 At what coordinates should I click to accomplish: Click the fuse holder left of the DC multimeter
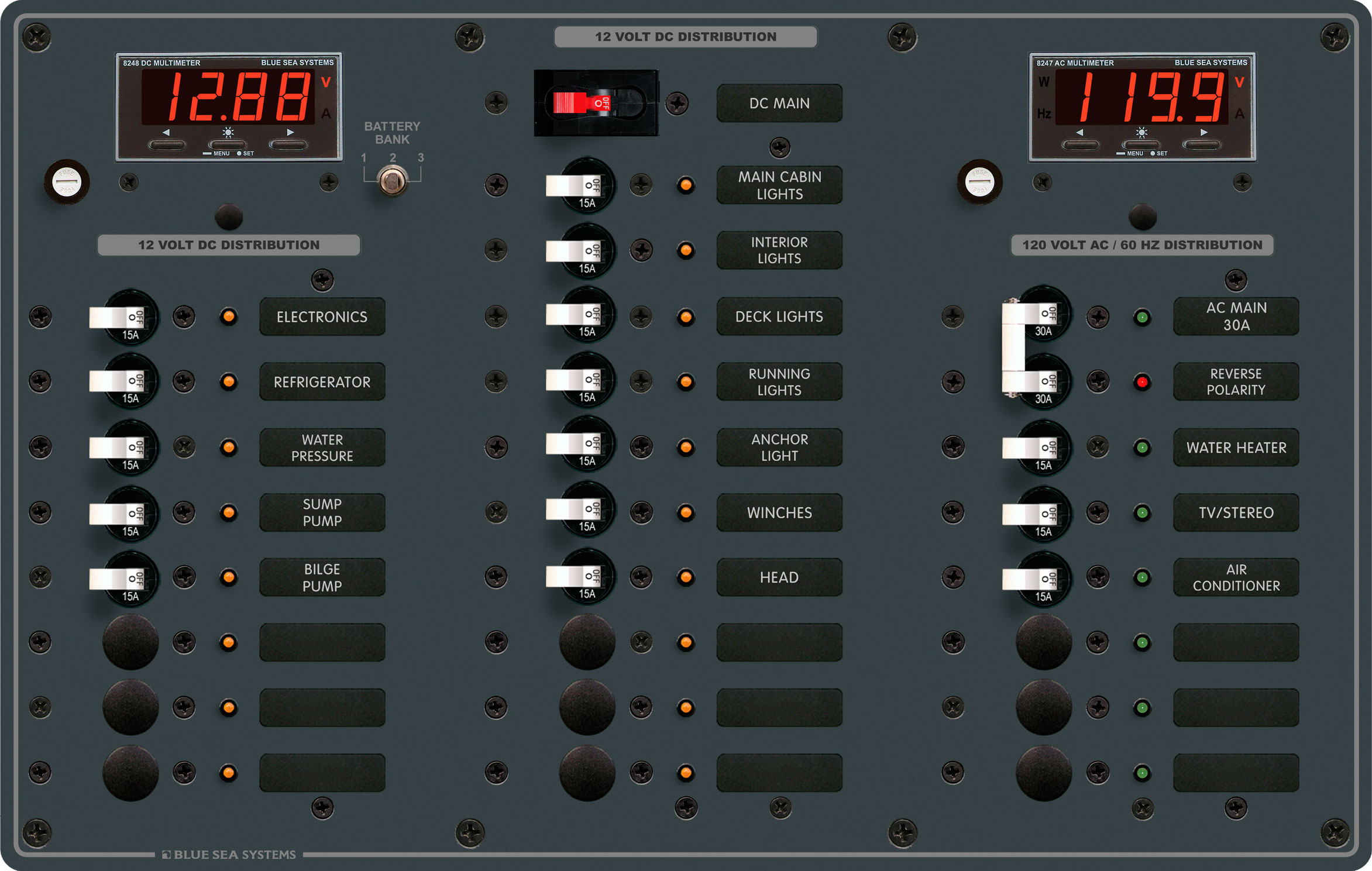tap(67, 182)
